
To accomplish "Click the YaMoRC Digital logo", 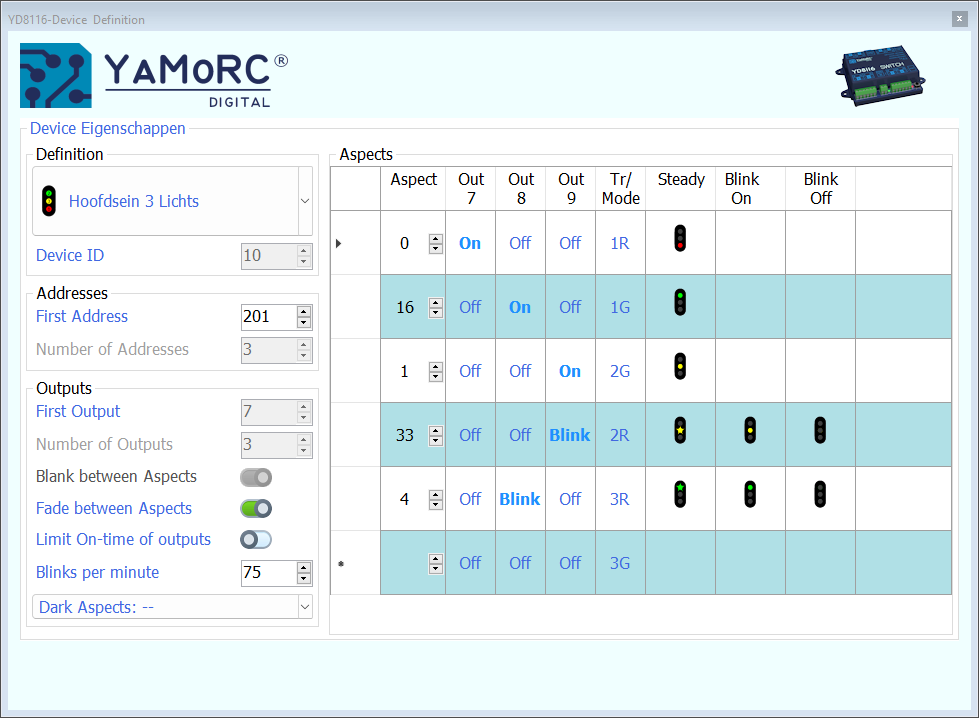I will click(x=154, y=75).
